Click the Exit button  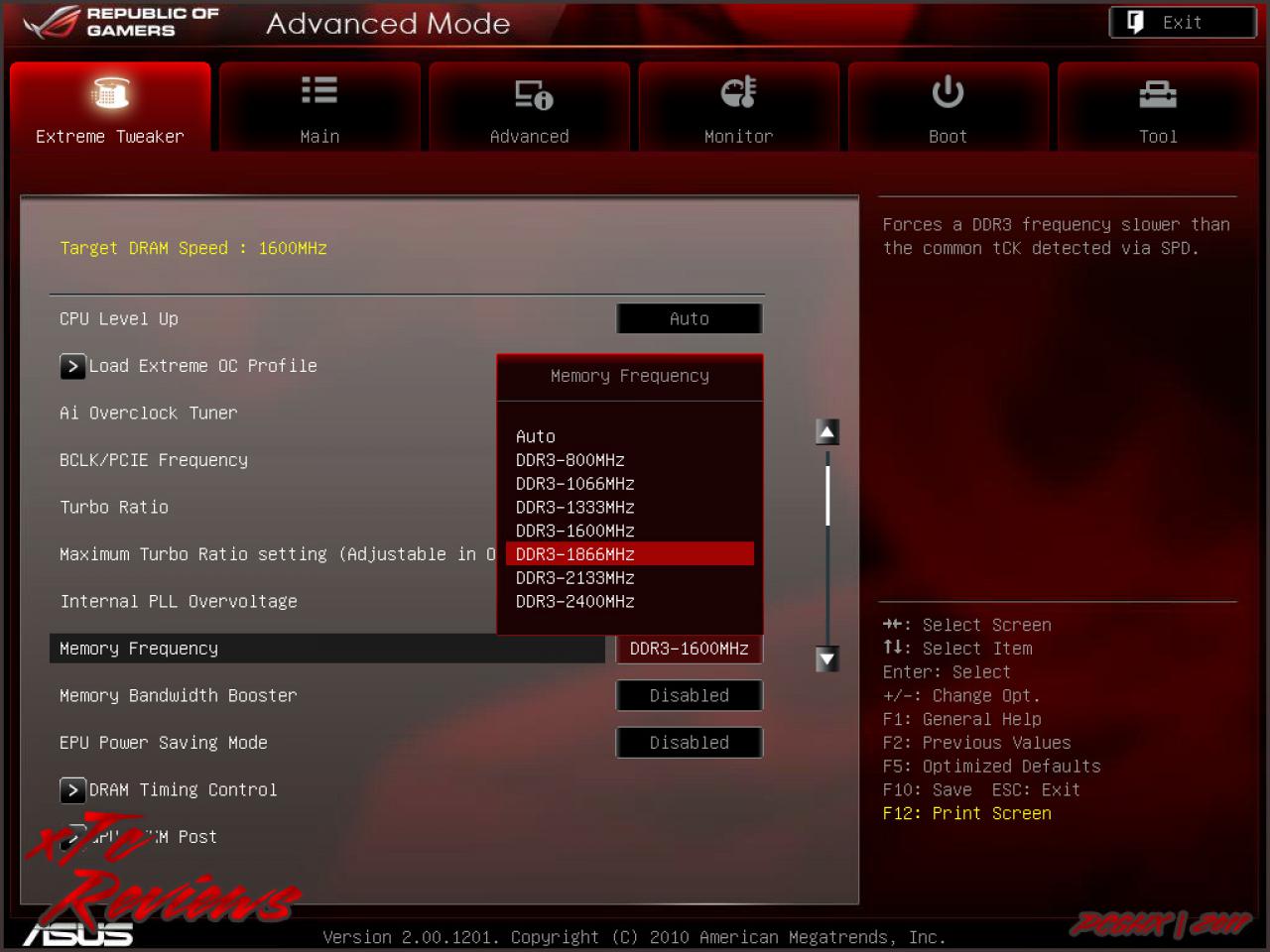coord(1183,23)
